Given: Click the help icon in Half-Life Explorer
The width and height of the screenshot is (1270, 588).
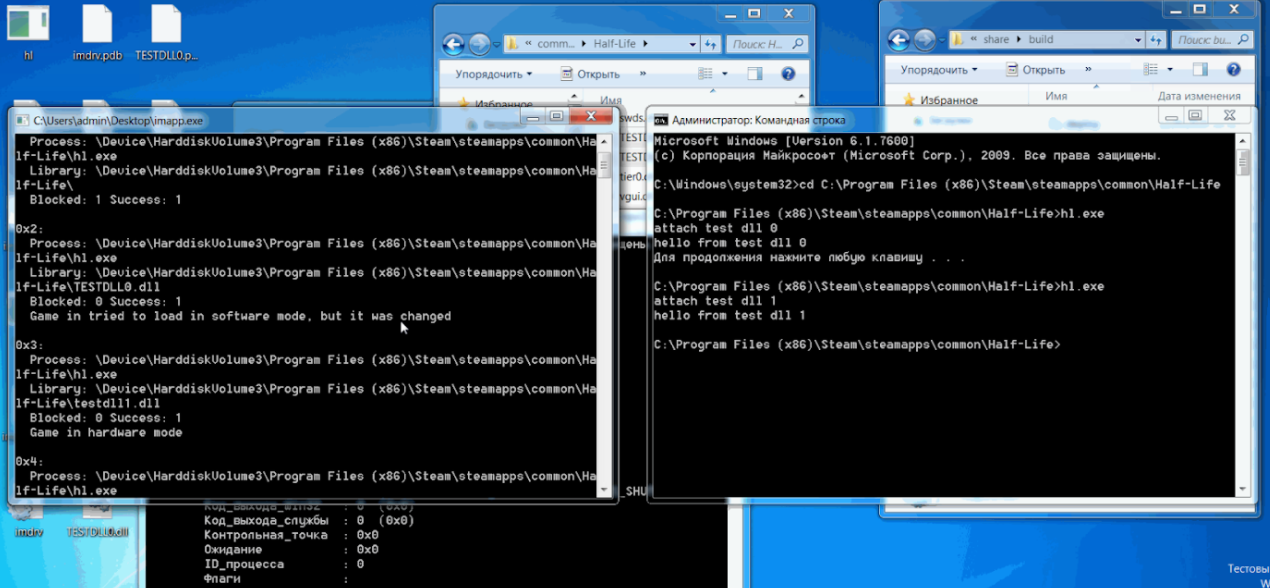Looking at the screenshot, I should pos(788,74).
